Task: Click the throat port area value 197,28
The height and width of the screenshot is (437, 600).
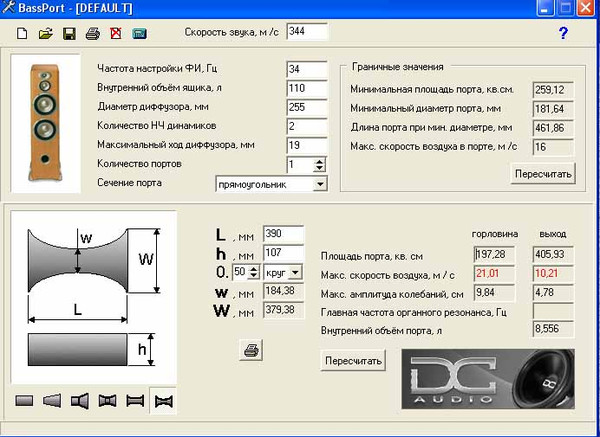Action: pos(494,254)
